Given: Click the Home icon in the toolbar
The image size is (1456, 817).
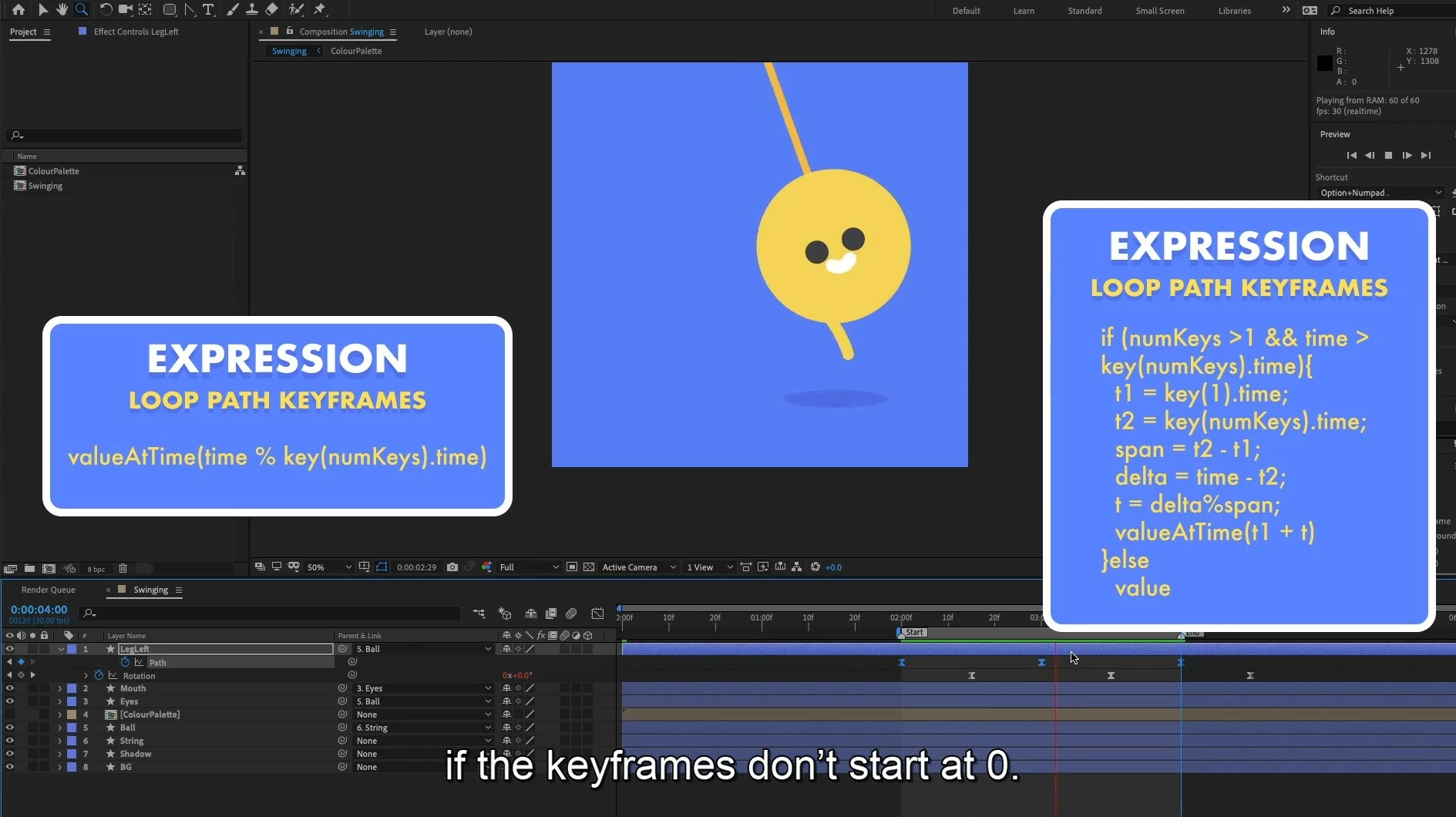Looking at the screenshot, I should (18, 10).
